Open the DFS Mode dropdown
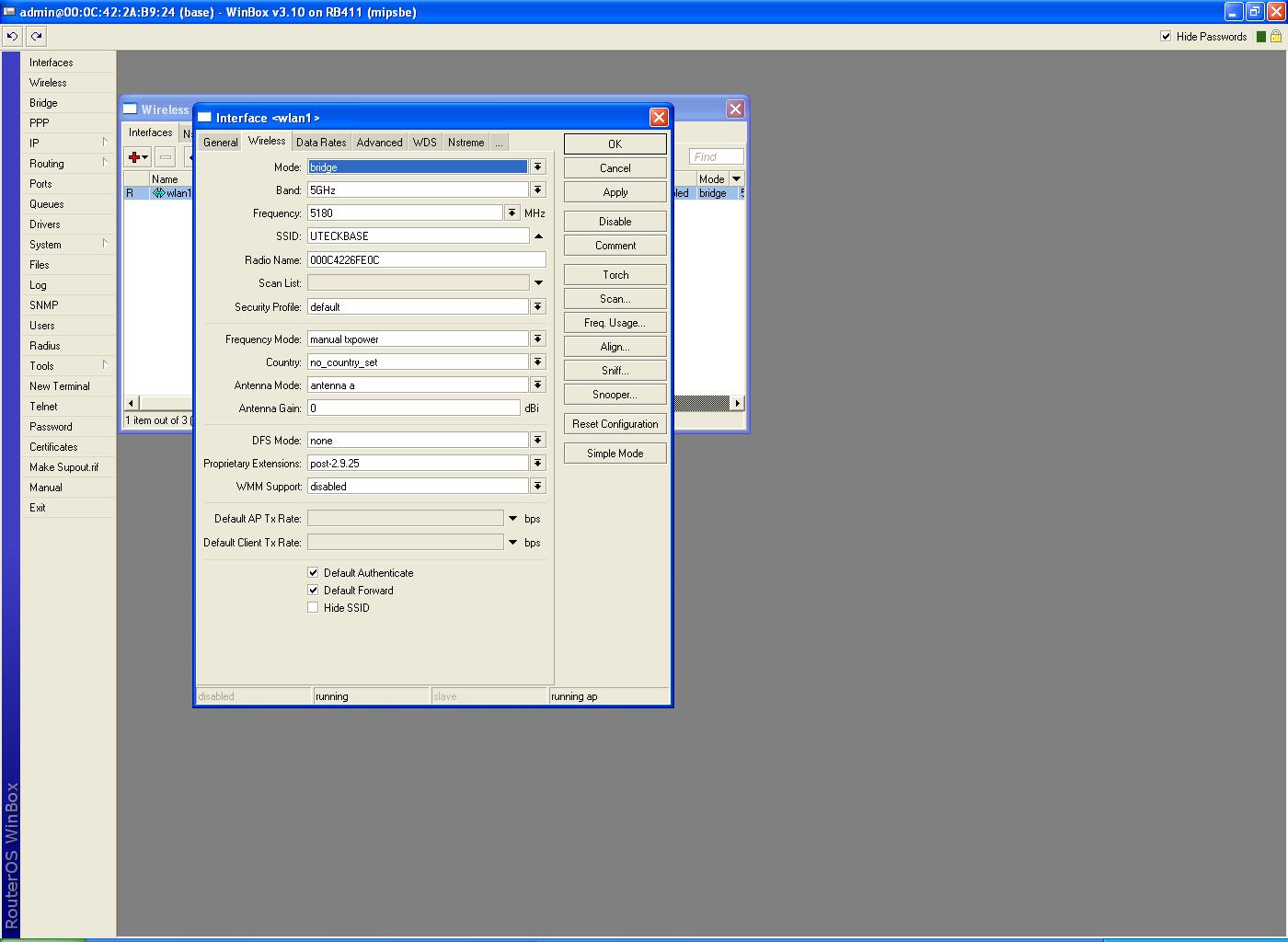The width and height of the screenshot is (1288, 942). click(x=538, y=440)
